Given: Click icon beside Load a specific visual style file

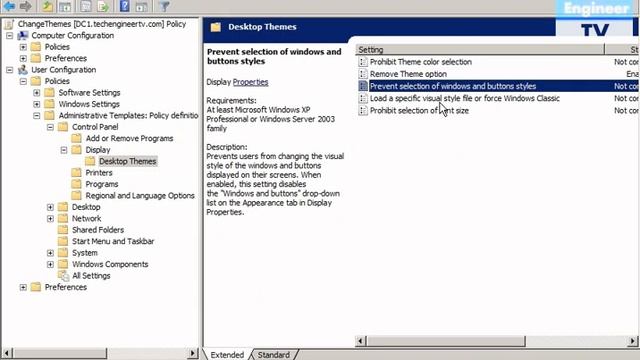Looking at the screenshot, I should pos(363,98).
